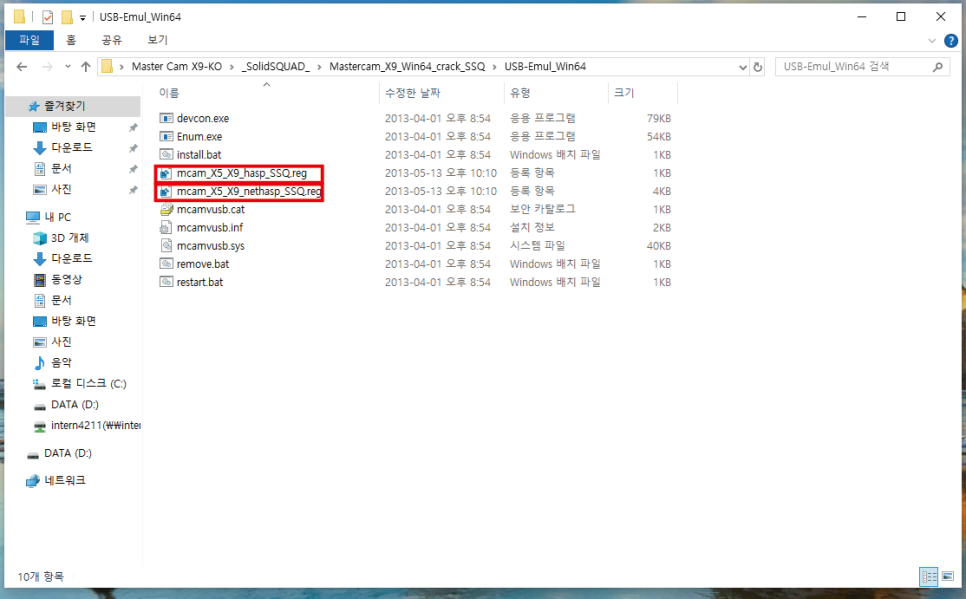Image resolution: width=966 pixels, height=599 pixels.
Task: Select the restart.bat file name
Action: click(200, 282)
